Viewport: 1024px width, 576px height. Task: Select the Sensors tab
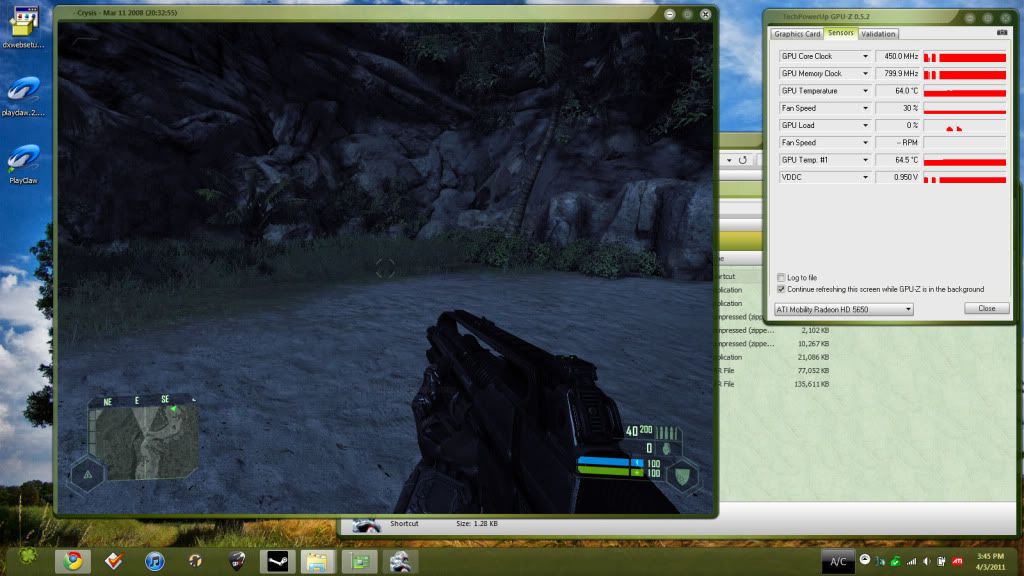click(x=840, y=33)
